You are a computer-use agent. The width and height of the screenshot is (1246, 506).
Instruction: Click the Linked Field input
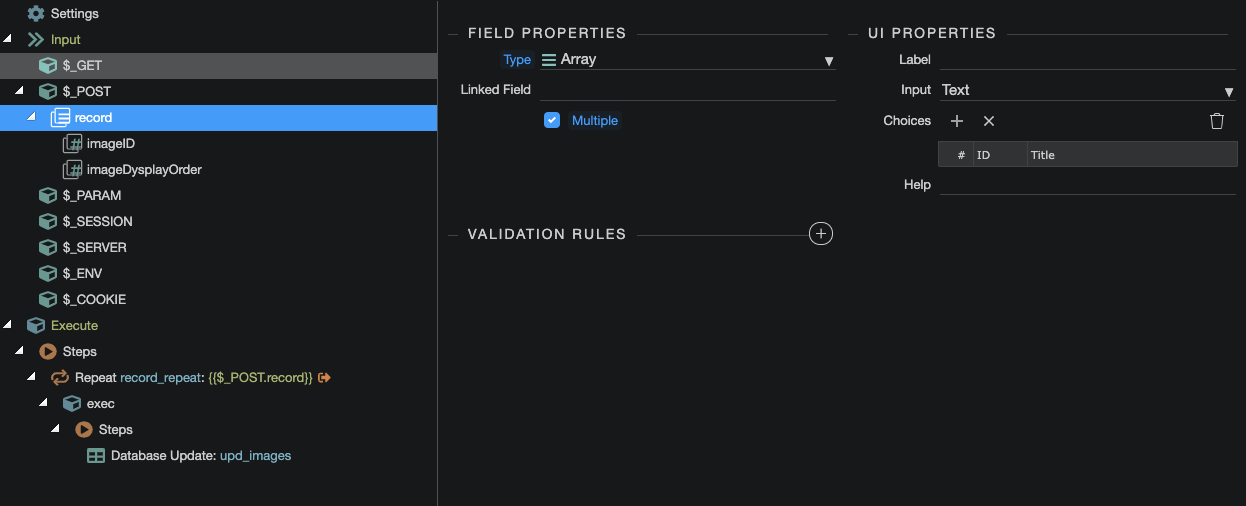click(687, 90)
